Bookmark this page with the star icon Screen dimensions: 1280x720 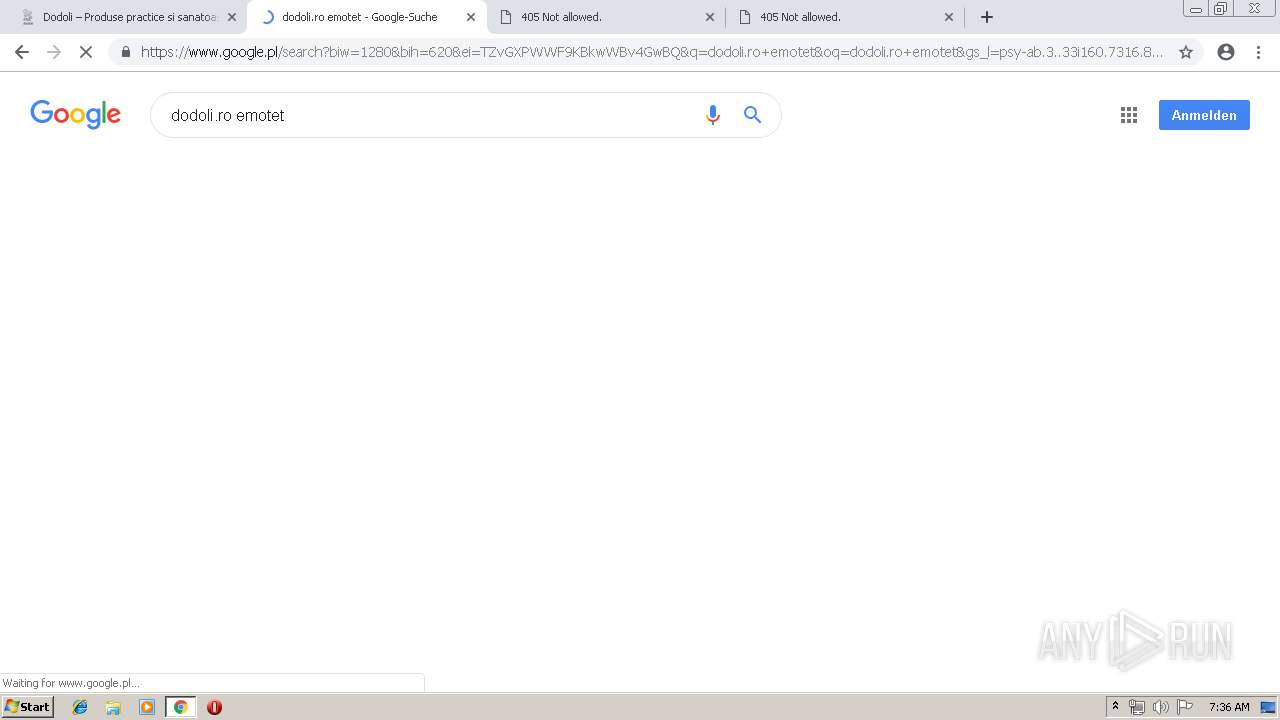pyautogui.click(x=1186, y=52)
